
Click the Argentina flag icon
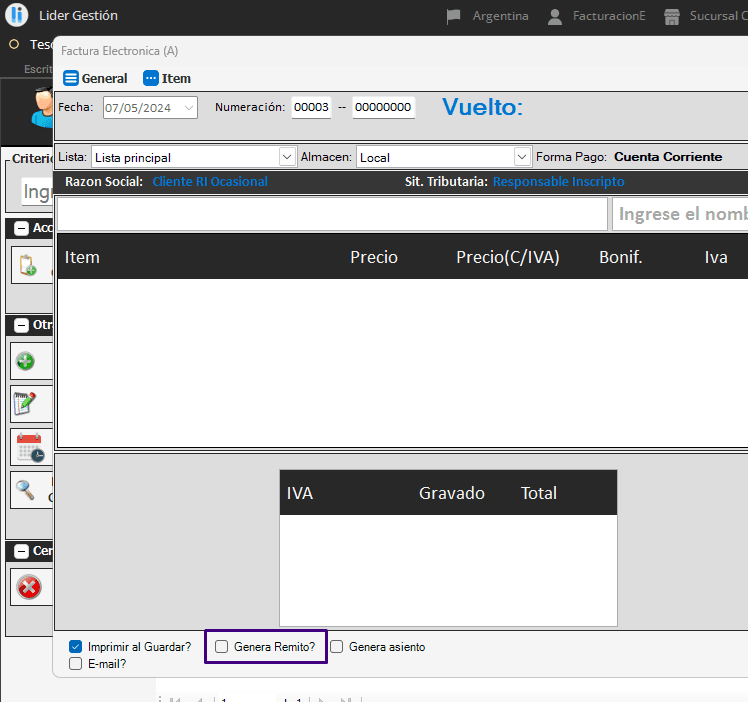(x=454, y=16)
